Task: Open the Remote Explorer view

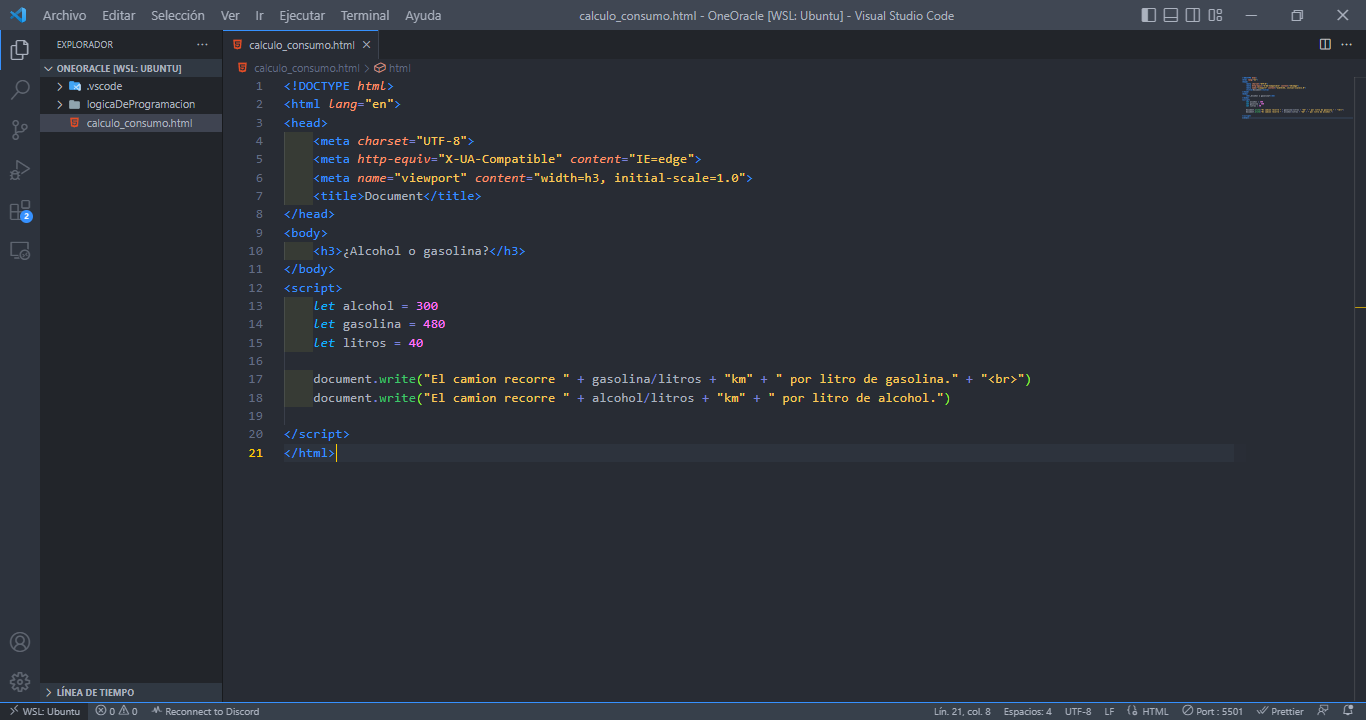Action: [x=19, y=250]
